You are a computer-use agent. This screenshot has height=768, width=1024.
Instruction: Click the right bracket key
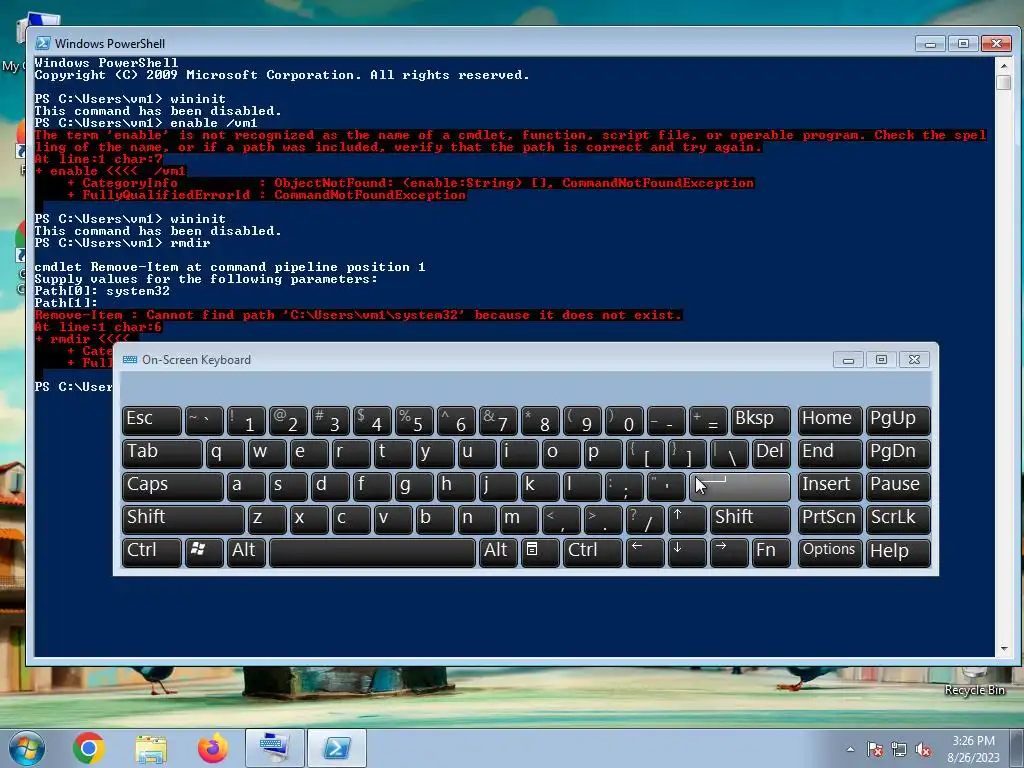(x=686, y=453)
